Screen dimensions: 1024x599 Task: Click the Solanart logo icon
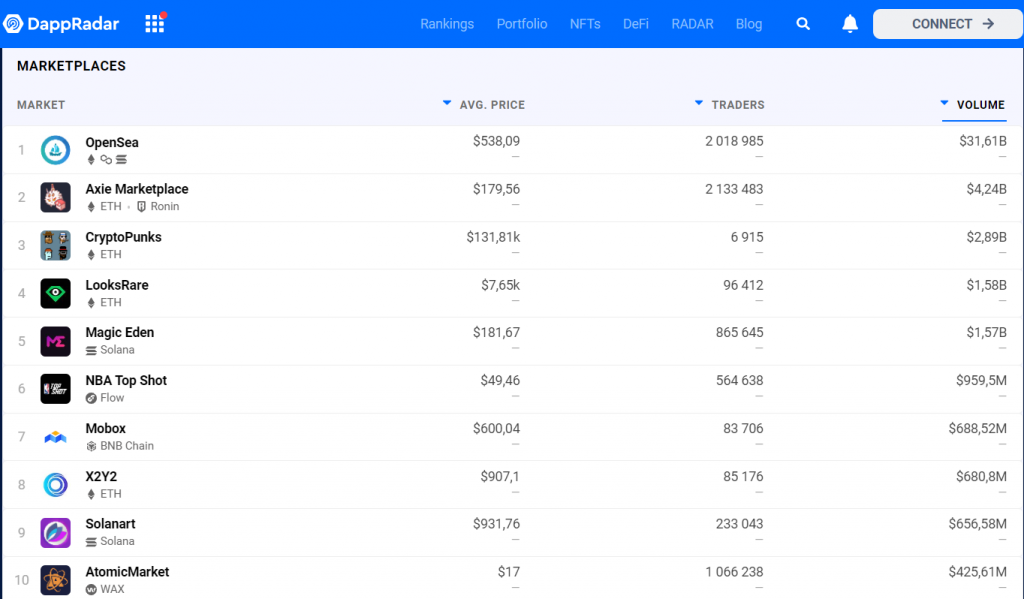click(55, 532)
